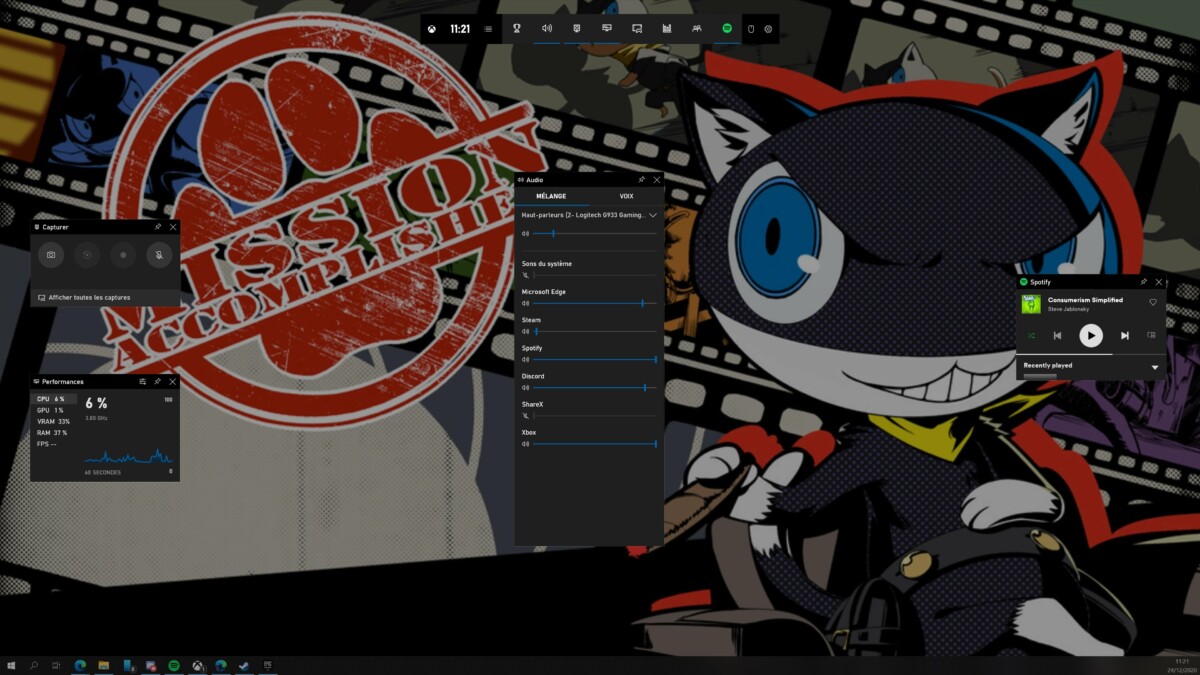Toggle the Audio widget from the Game Bar
Viewport: 1200px width, 675px height.
547,29
